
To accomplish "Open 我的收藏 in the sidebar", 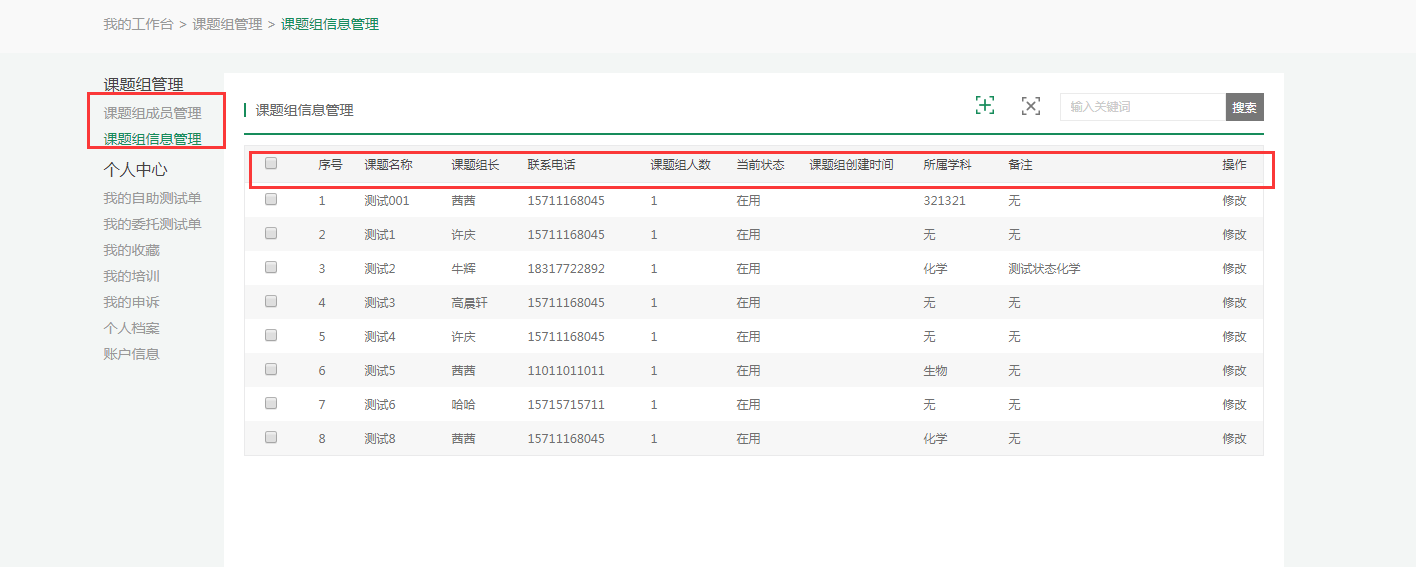I will pyautogui.click(x=131, y=250).
